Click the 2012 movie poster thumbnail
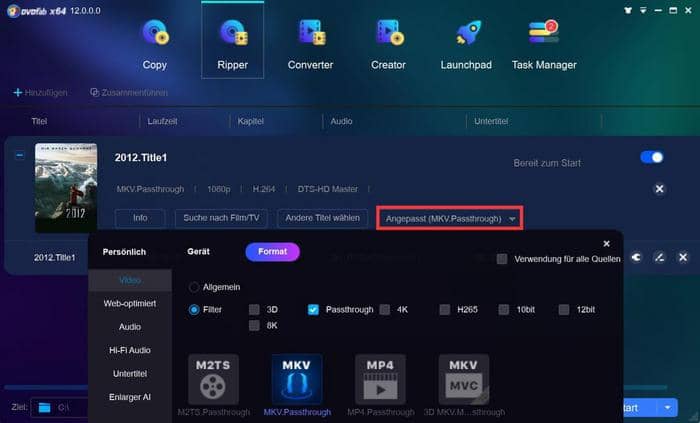 click(x=66, y=188)
